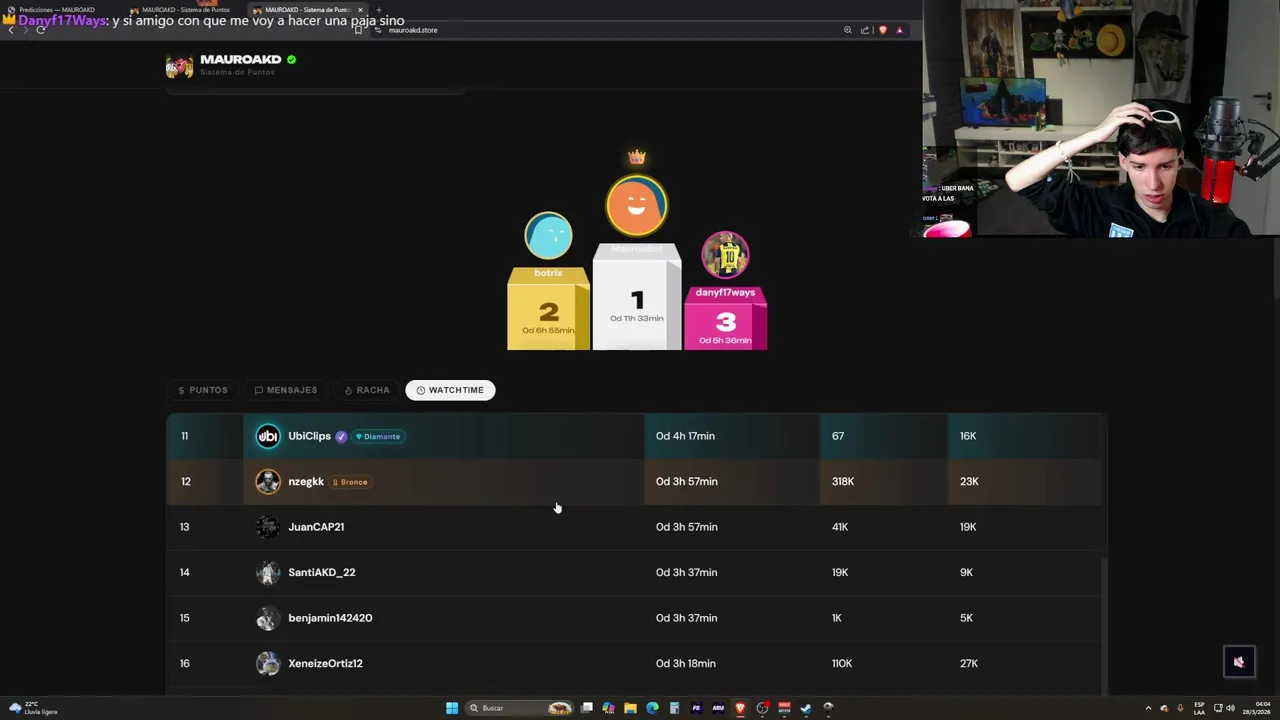Click the 318K value in nzegkk row
Viewport: 1280px width, 720px height.
point(843,482)
